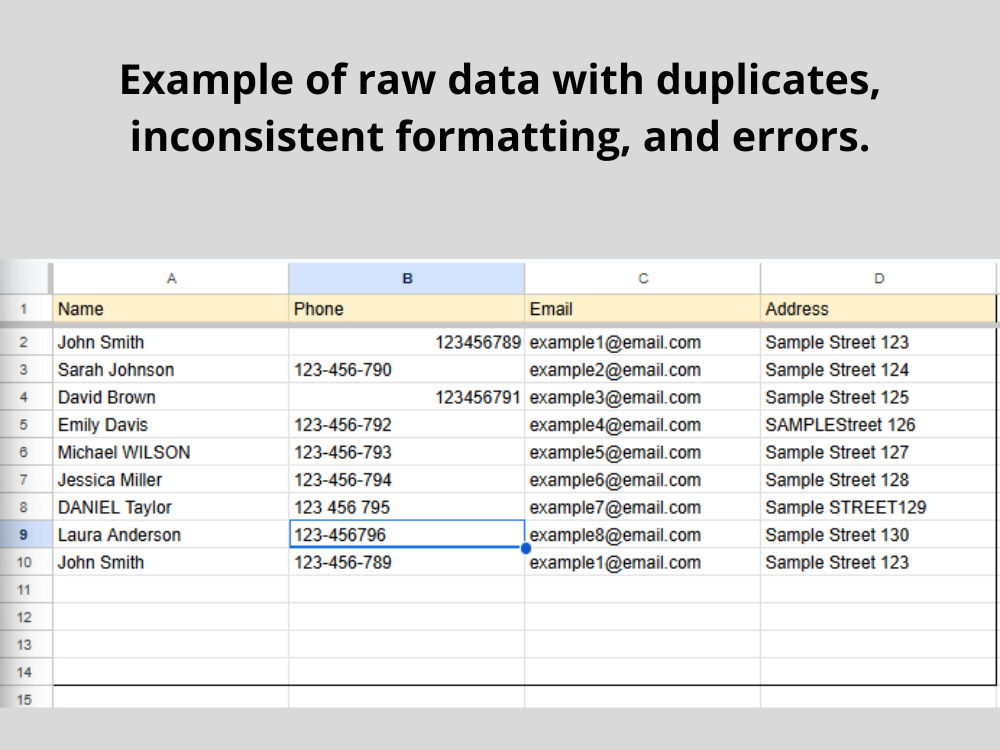Select column A header
The height and width of the screenshot is (750, 1000).
point(171,278)
